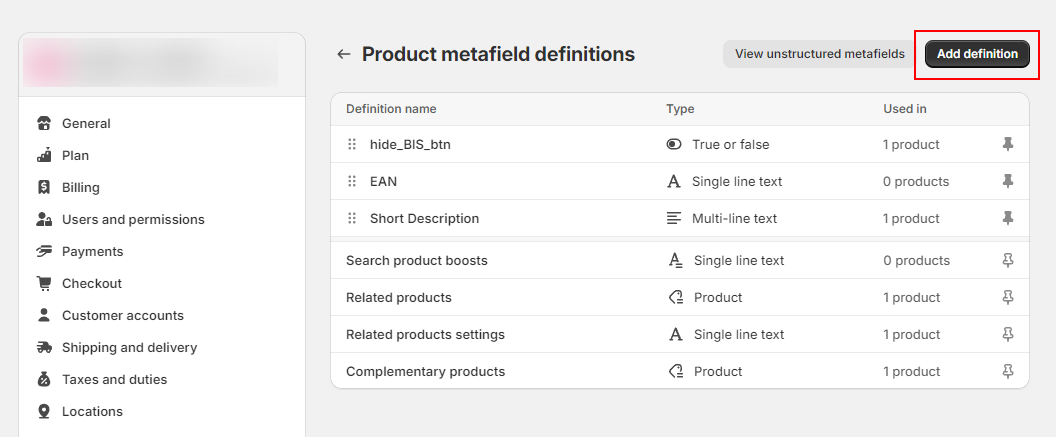Pin the Search product boosts definition
Viewport: 1056px width, 437px height.
[x=1008, y=260]
